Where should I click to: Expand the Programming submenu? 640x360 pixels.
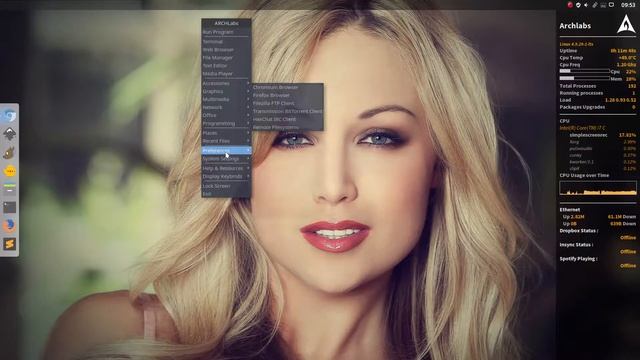[x=226, y=123]
